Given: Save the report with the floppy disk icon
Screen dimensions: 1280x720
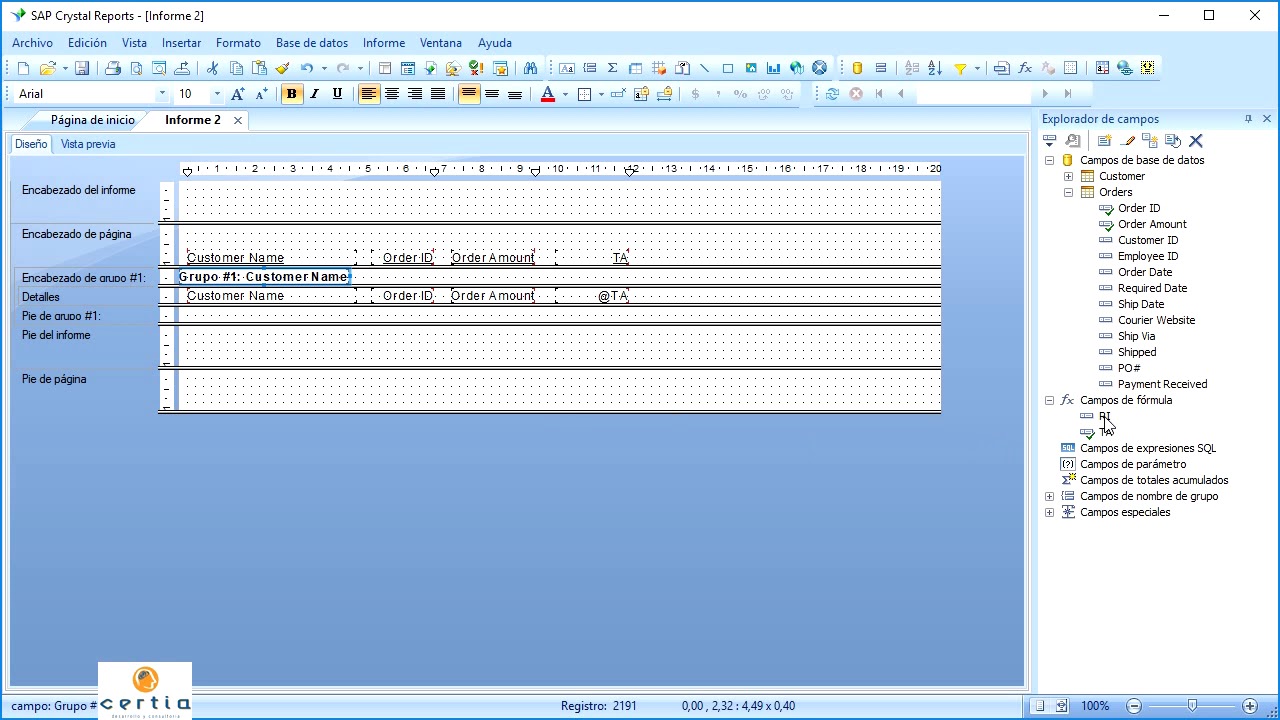Looking at the screenshot, I should click(82, 68).
